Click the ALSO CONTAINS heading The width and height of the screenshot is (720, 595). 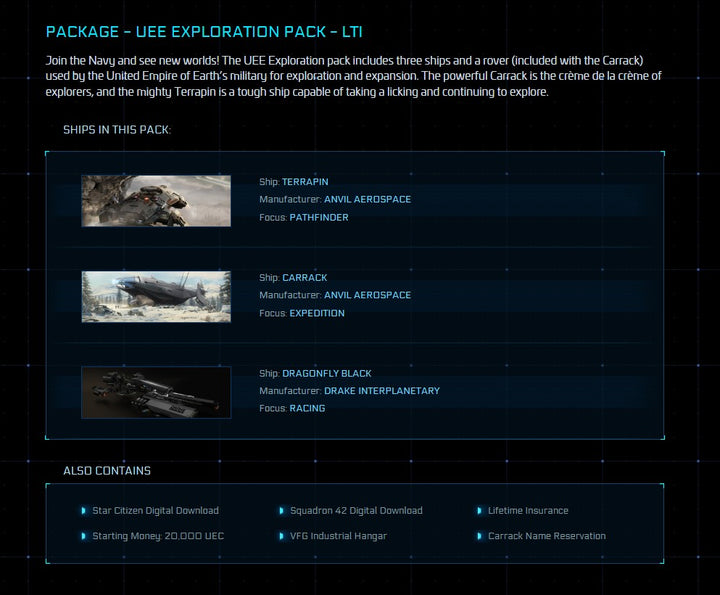pyautogui.click(x=107, y=471)
